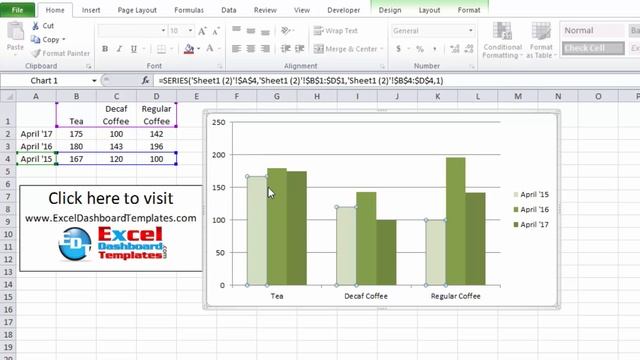The width and height of the screenshot is (640, 360).
Task: Click the Middle Align icon
Action: click(251, 31)
